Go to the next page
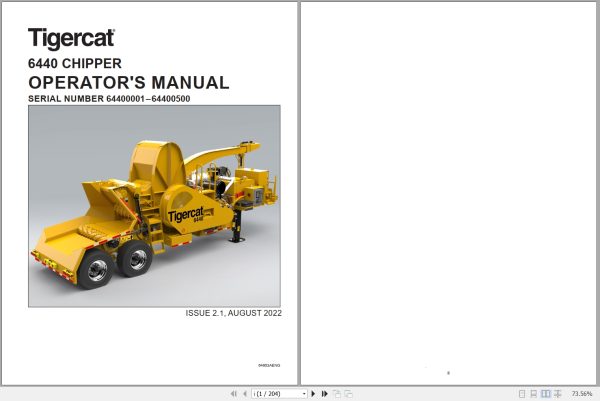Viewport: 600px width, 401px height. (x=313, y=394)
